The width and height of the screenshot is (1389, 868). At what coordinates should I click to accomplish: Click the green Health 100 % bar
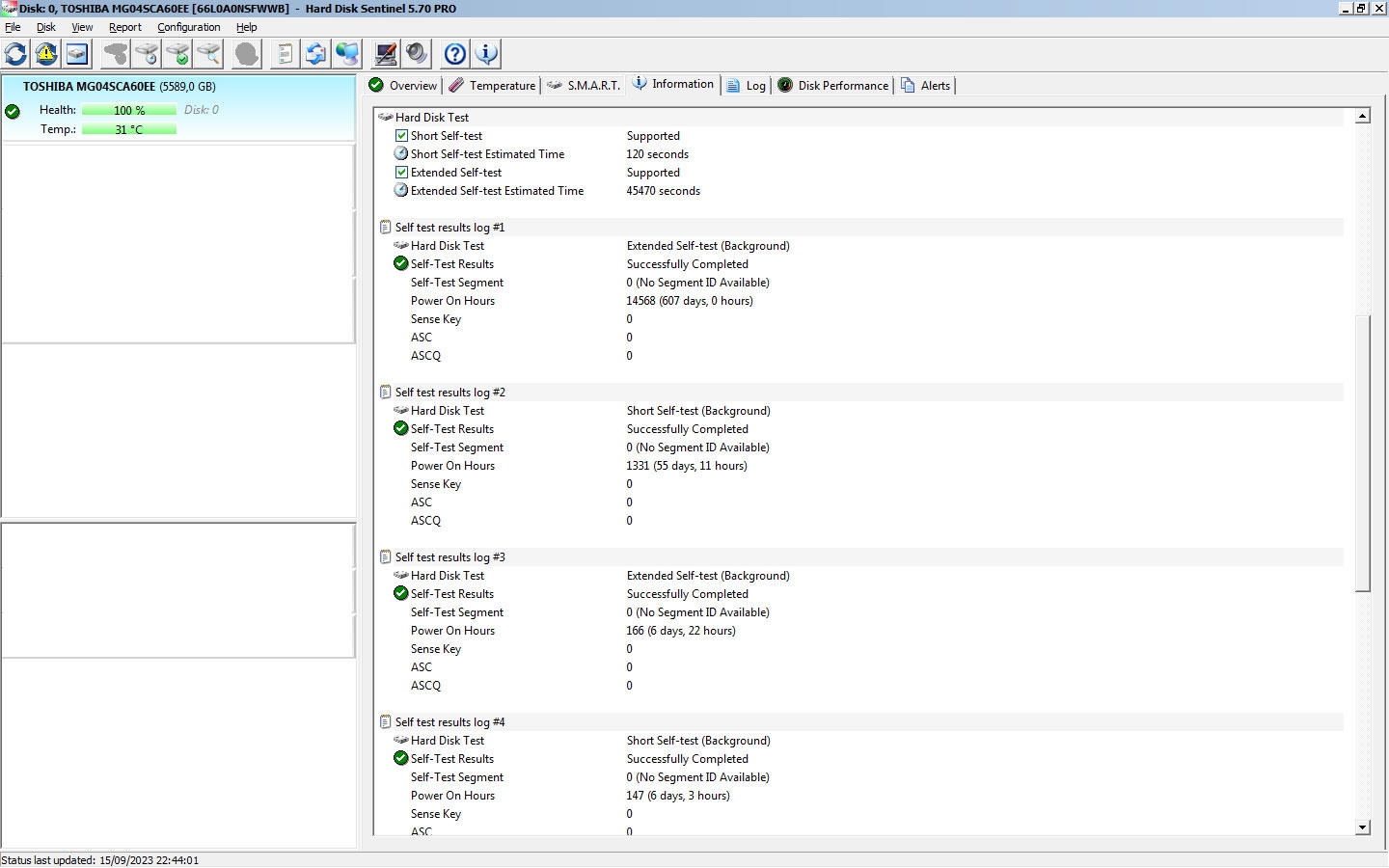point(129,110)
